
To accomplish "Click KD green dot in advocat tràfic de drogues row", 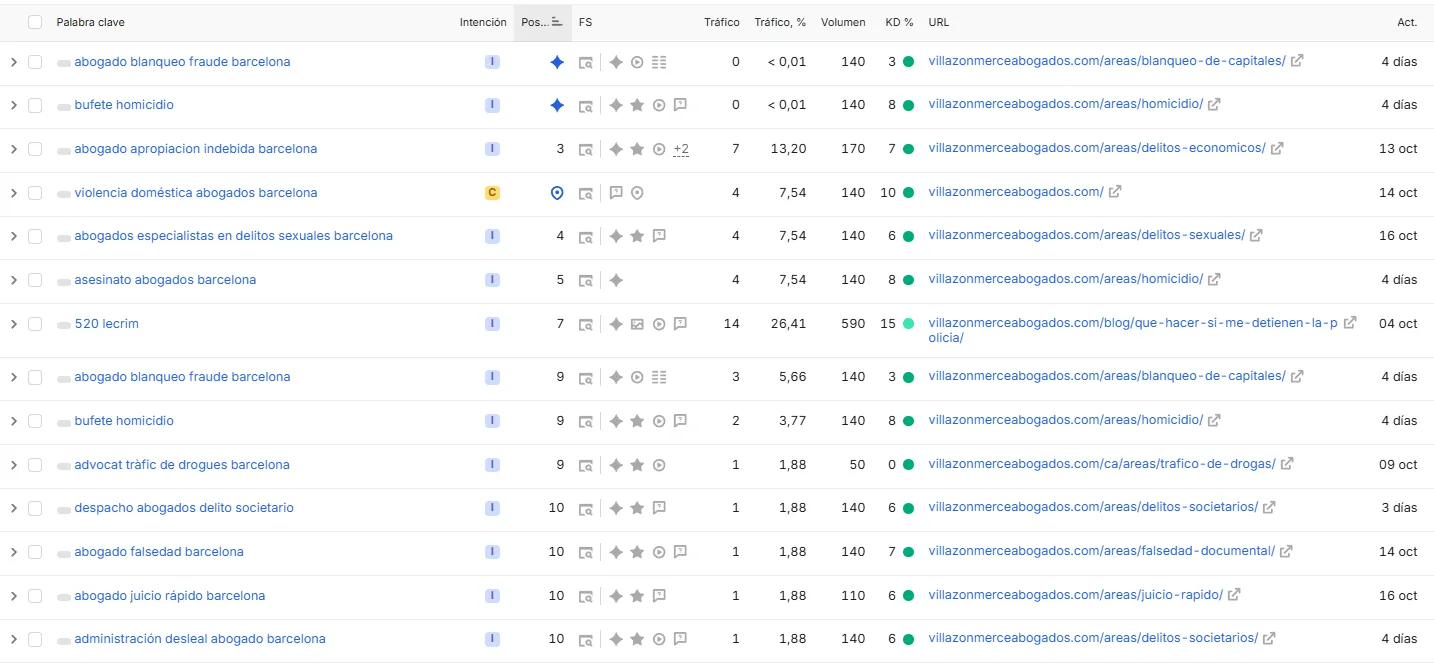I will pos(908,465).
